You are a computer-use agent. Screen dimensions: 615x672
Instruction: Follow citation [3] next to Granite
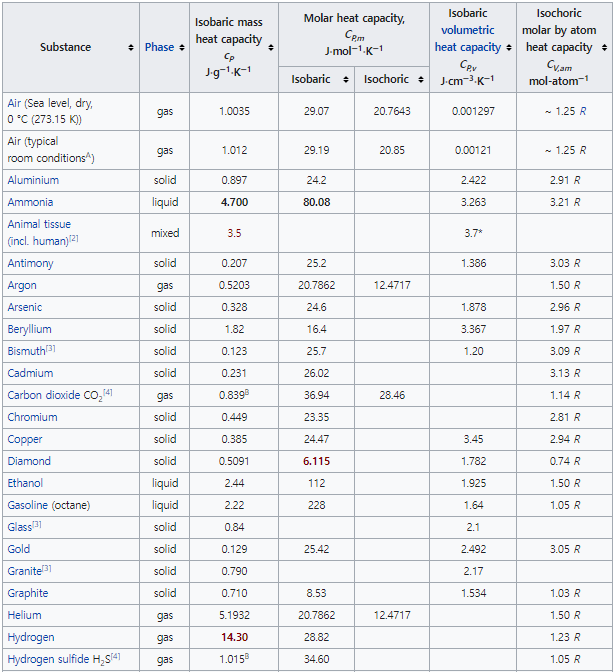point(47,568)
